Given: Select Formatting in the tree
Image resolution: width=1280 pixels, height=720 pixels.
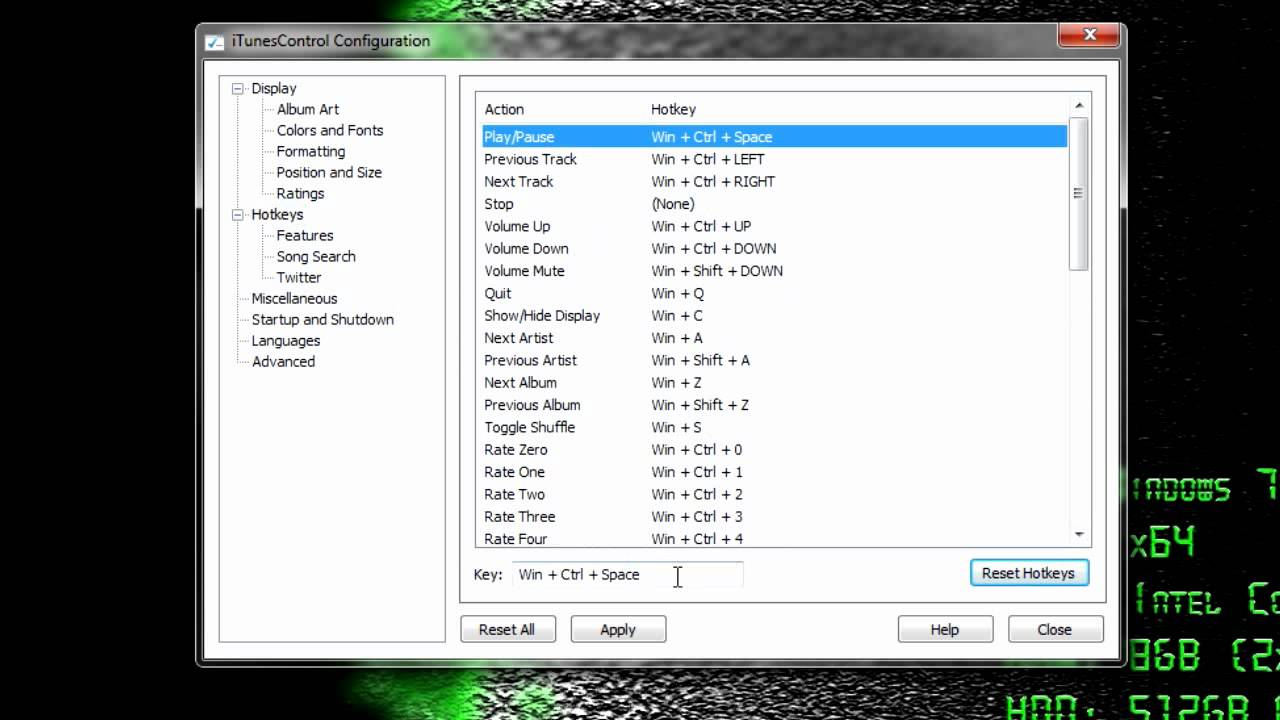Looking at the screenshot, I should 311,151.
